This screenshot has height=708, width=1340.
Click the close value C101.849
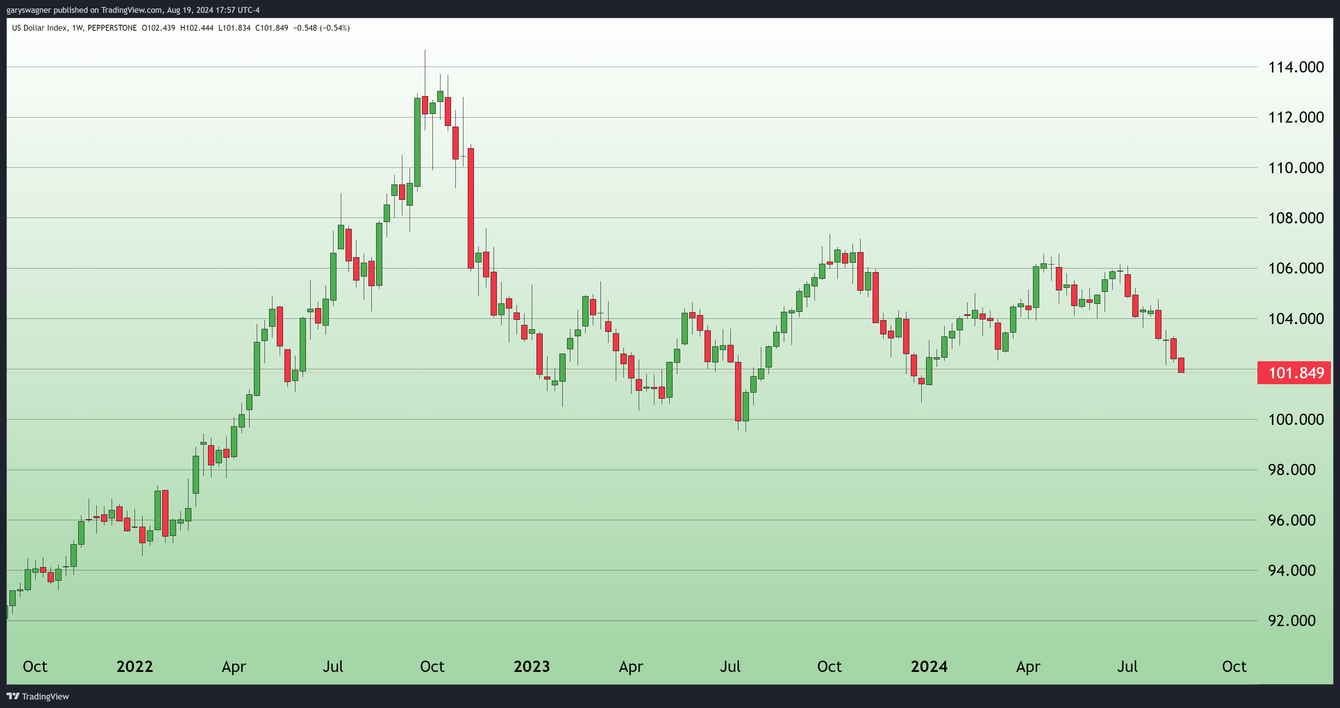click(x=272, y=28)
